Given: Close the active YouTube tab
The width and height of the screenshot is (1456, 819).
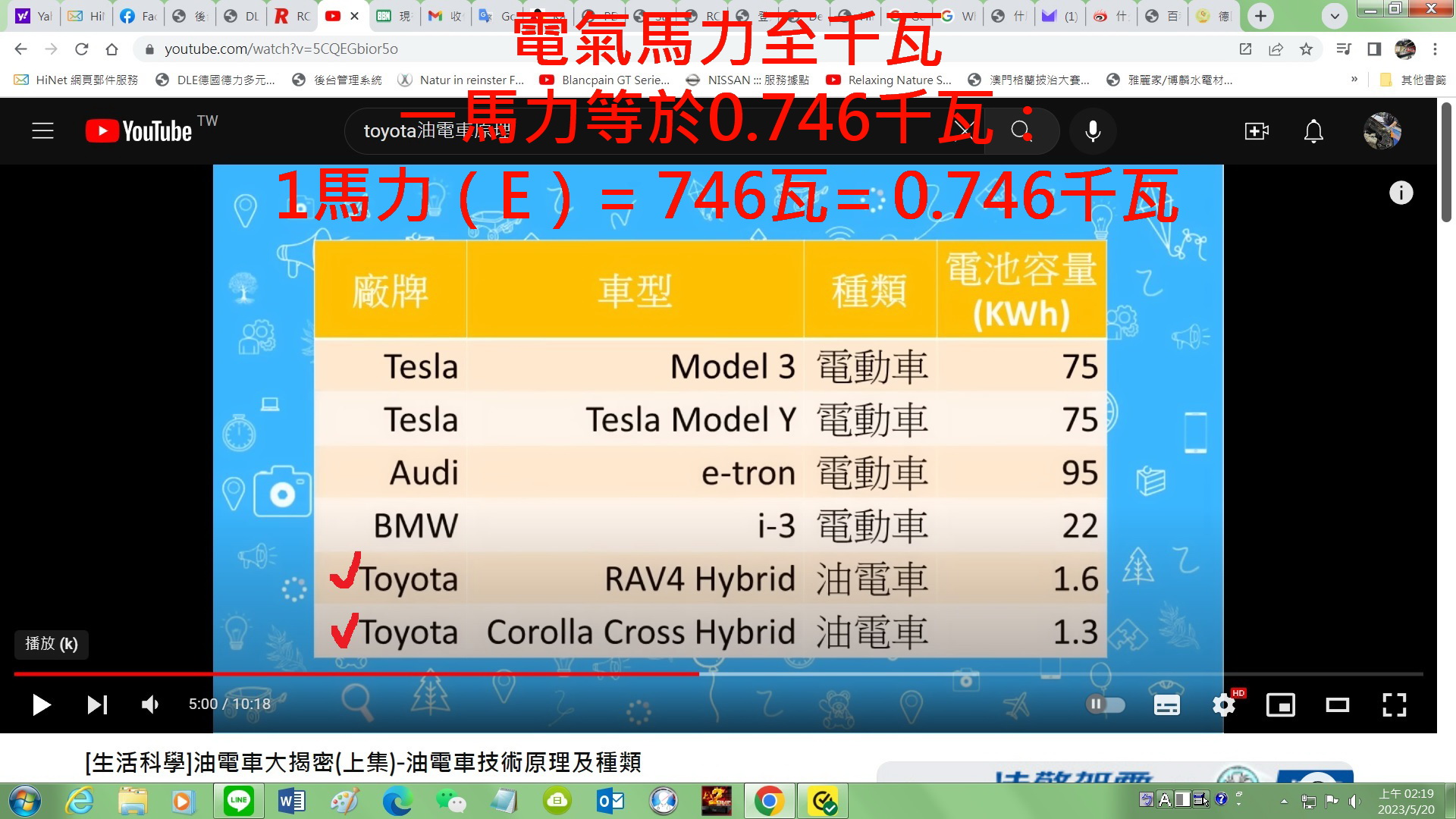Looking at the screenshot, I should point(354,16).
